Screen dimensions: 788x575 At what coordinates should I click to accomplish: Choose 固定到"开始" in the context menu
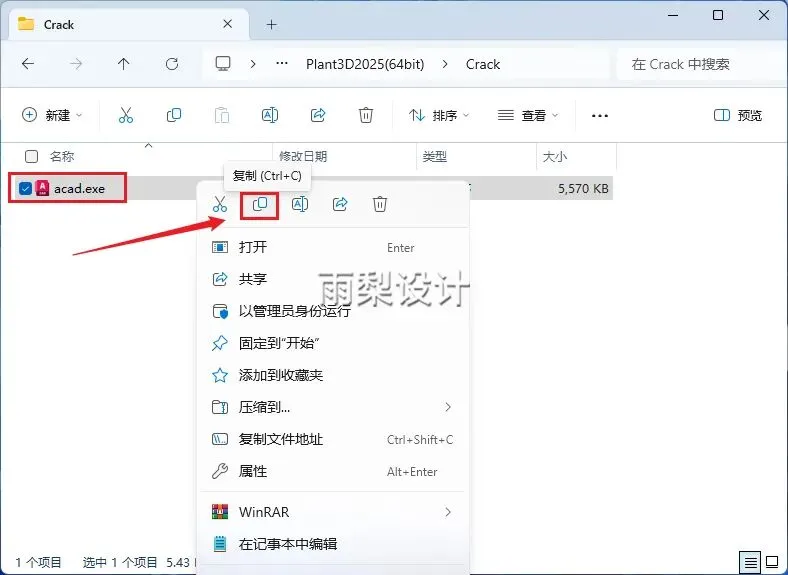(333, 343)
